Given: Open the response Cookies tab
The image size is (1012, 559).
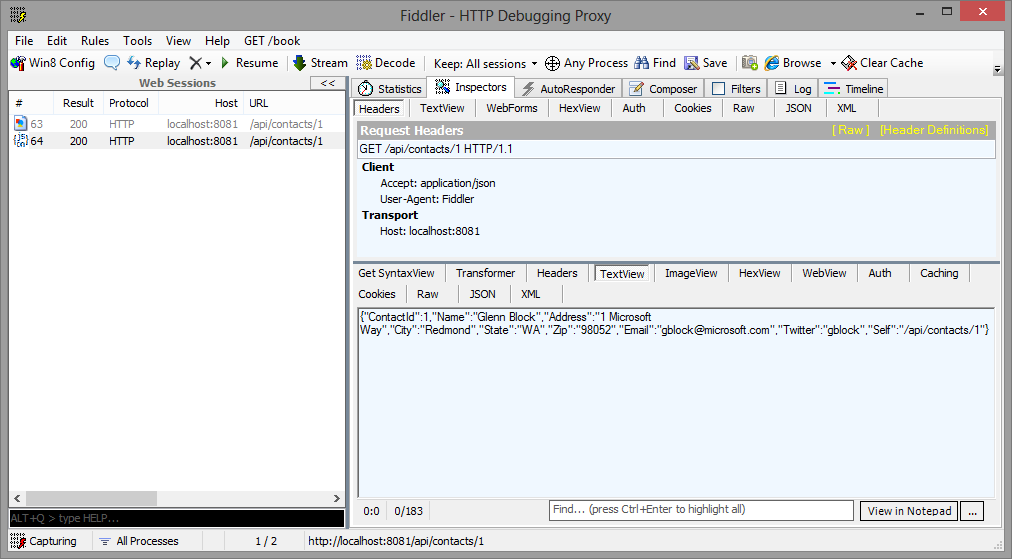Looking at the screenshot, I should click(377, 294).
